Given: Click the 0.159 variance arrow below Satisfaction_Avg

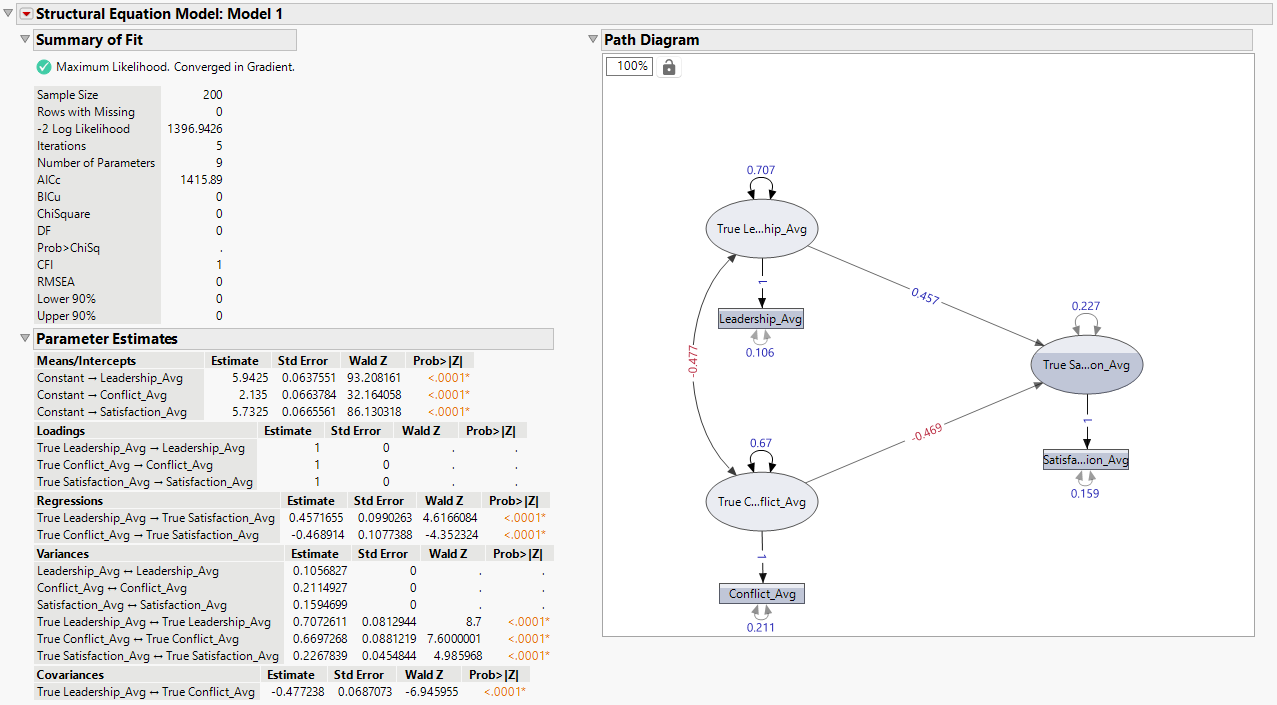Looking at the screenshot, I should [x=1086, y=479].
